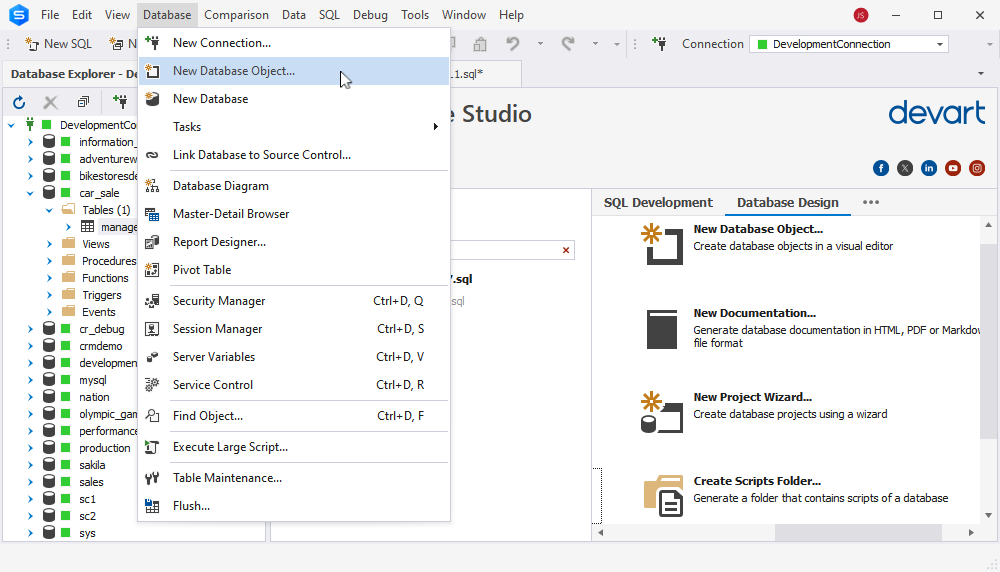Collapse the car_sale database node
1000x572 pixels.
pos(29,193)
